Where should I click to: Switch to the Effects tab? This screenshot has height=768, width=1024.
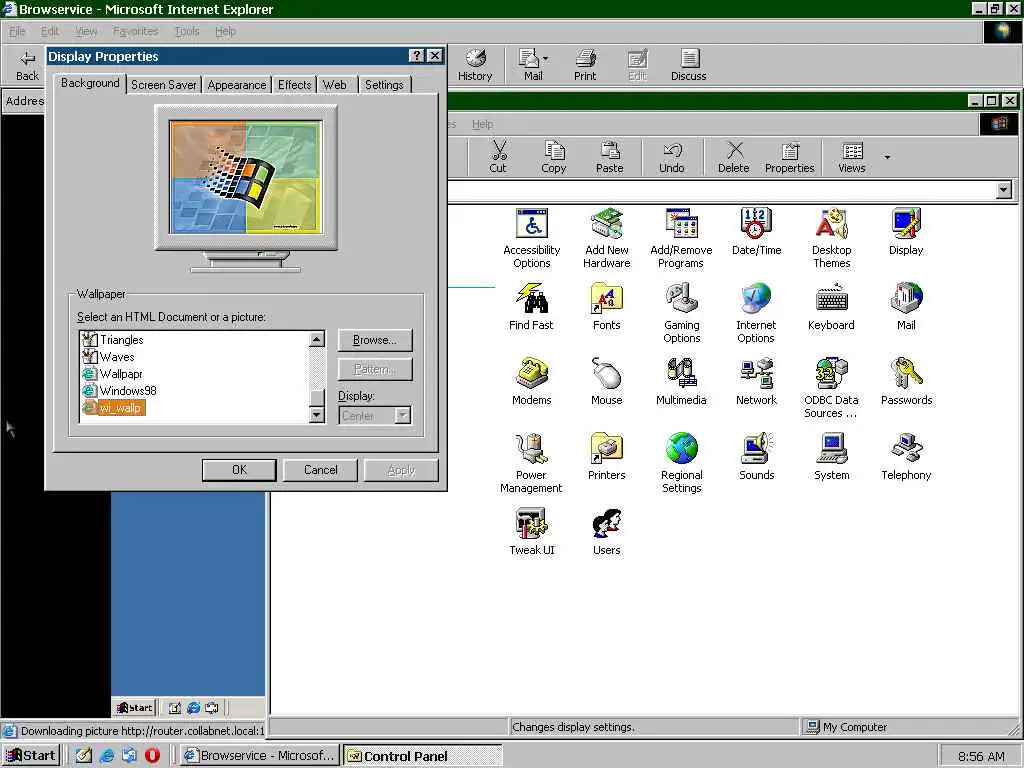[295, 85]
